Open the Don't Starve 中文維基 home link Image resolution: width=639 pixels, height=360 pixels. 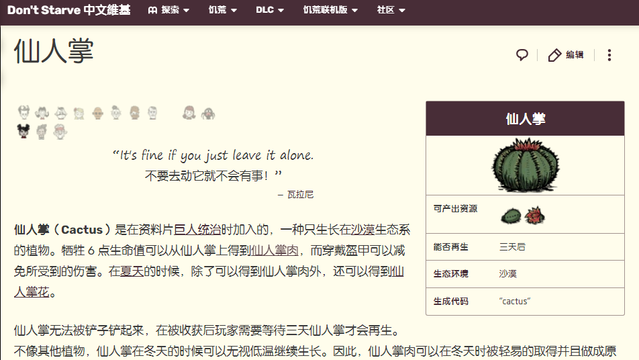coord(69,10)
